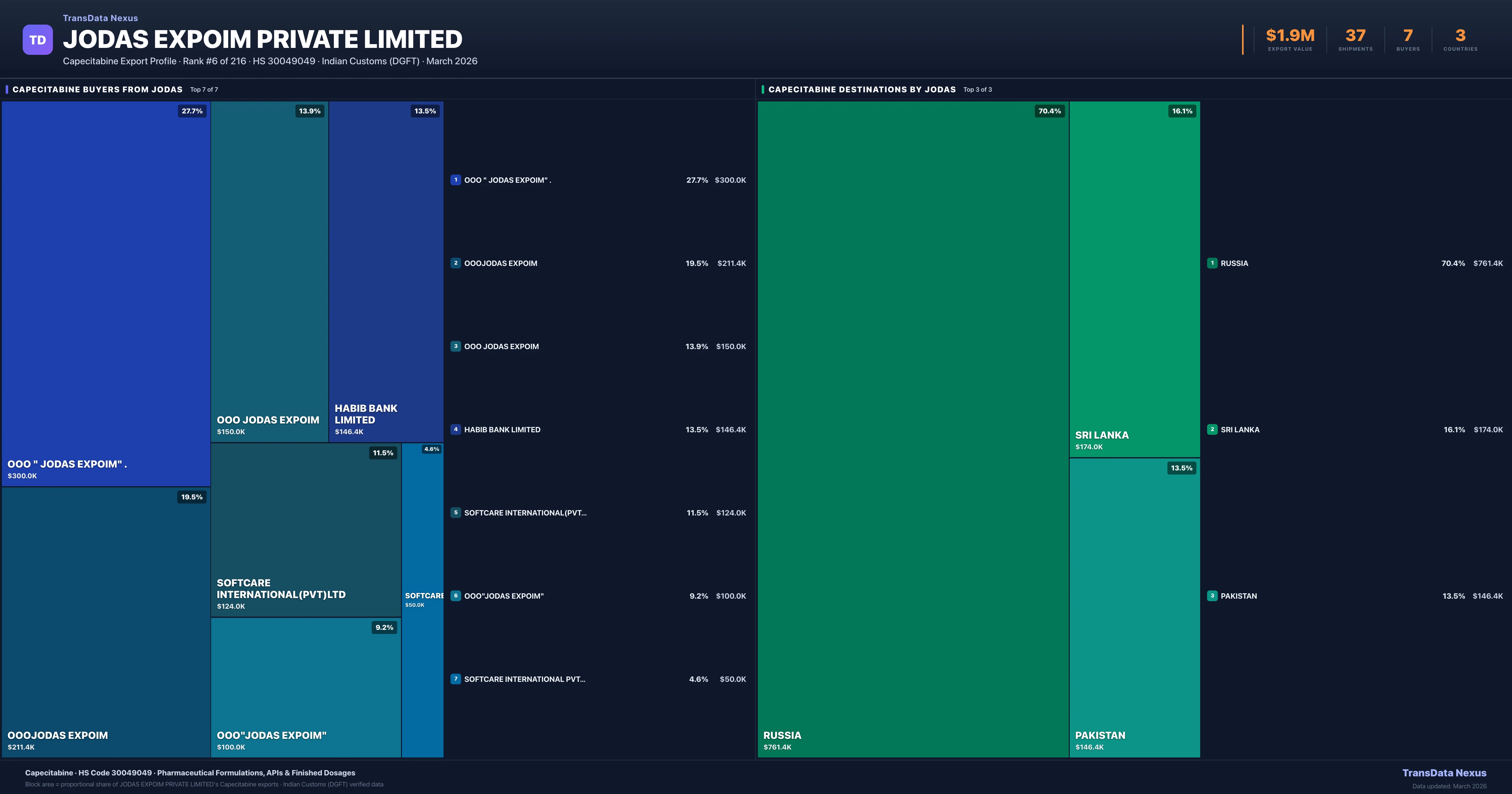Click rank 1 badge beside OOO " JODAS EXPOIM"
The image size is (1512, 794).
coord(455,180)
